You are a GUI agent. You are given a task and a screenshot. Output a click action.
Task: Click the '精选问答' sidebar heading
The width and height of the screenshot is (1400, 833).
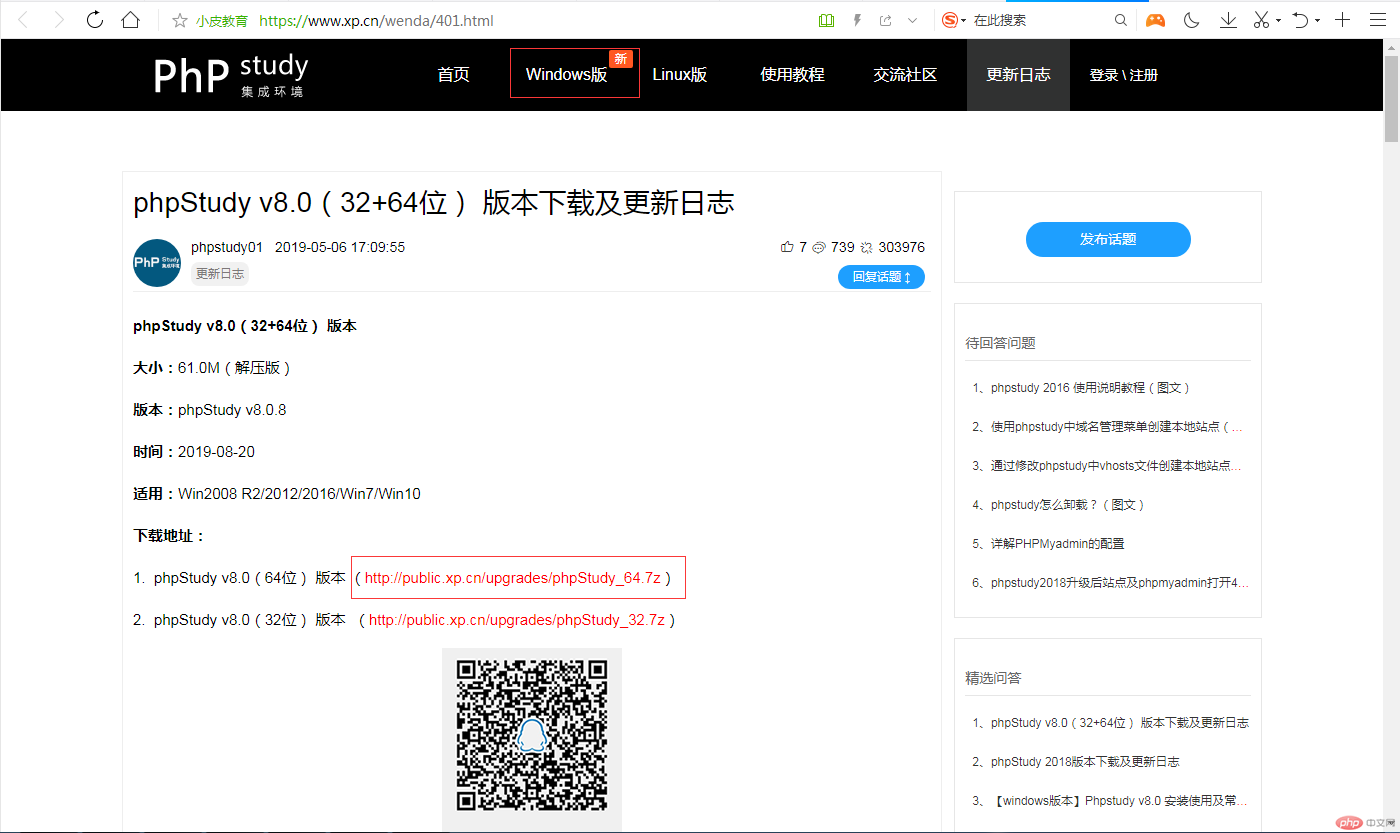point(994,678)
